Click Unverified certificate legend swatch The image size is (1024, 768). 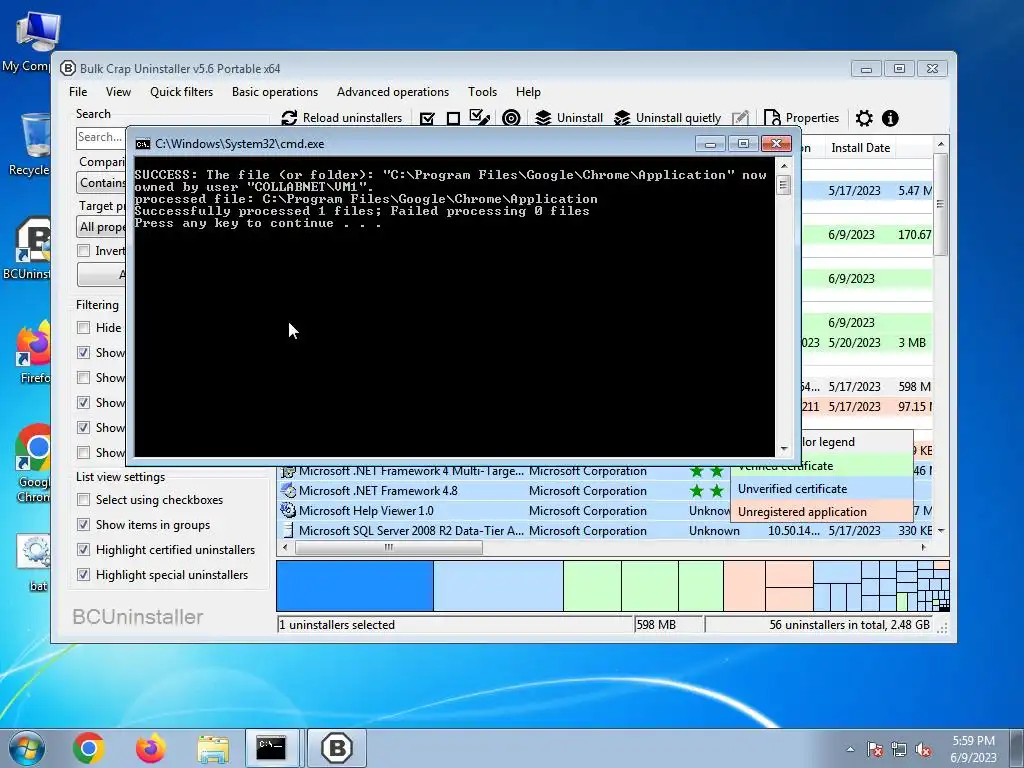tap(822, 488)
